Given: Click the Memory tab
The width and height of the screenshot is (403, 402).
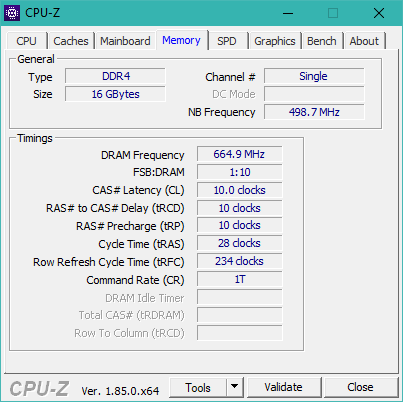Looking at the screenshot, I should click(182, 40).
